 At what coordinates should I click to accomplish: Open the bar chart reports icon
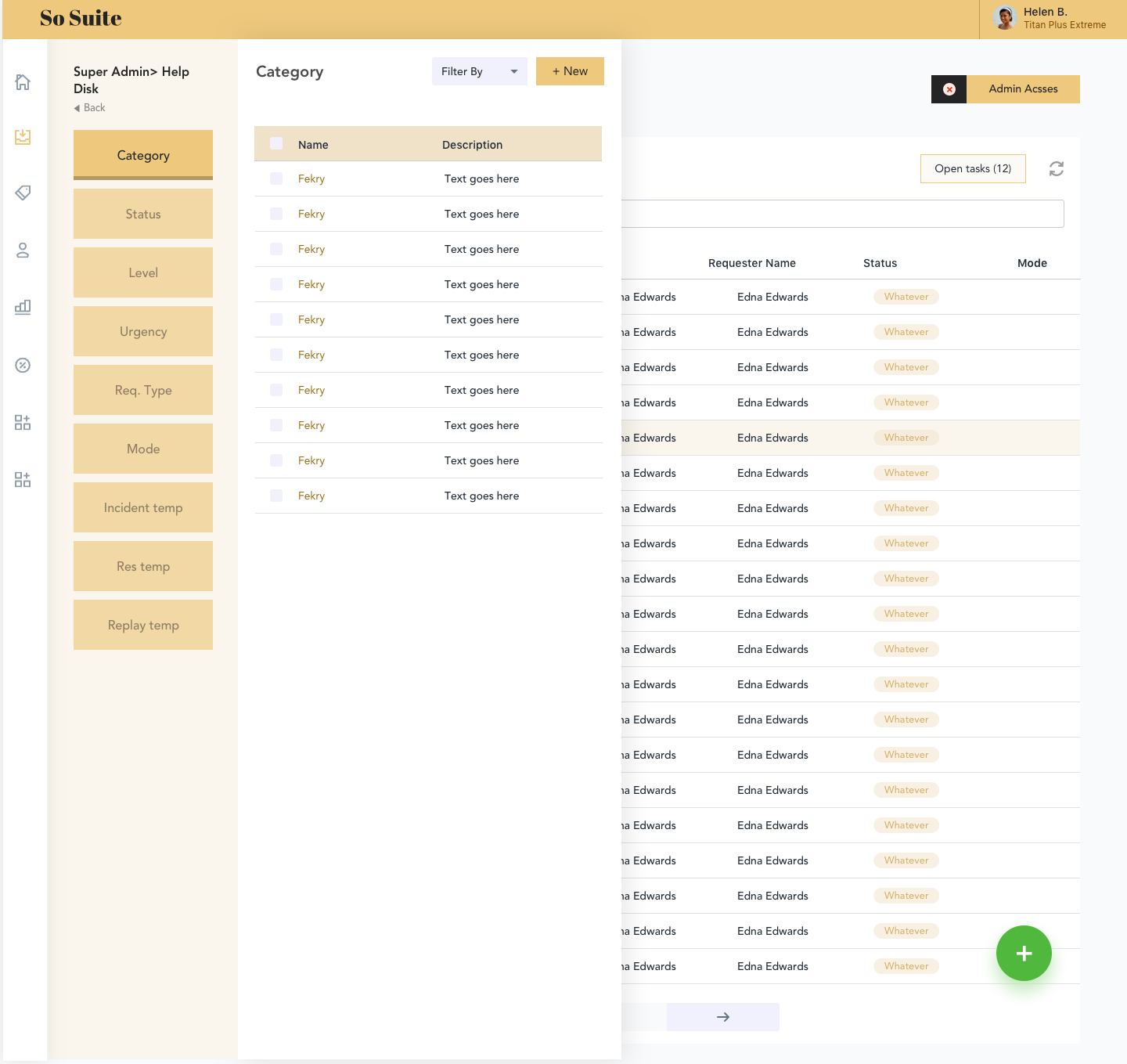click(23, 307)
